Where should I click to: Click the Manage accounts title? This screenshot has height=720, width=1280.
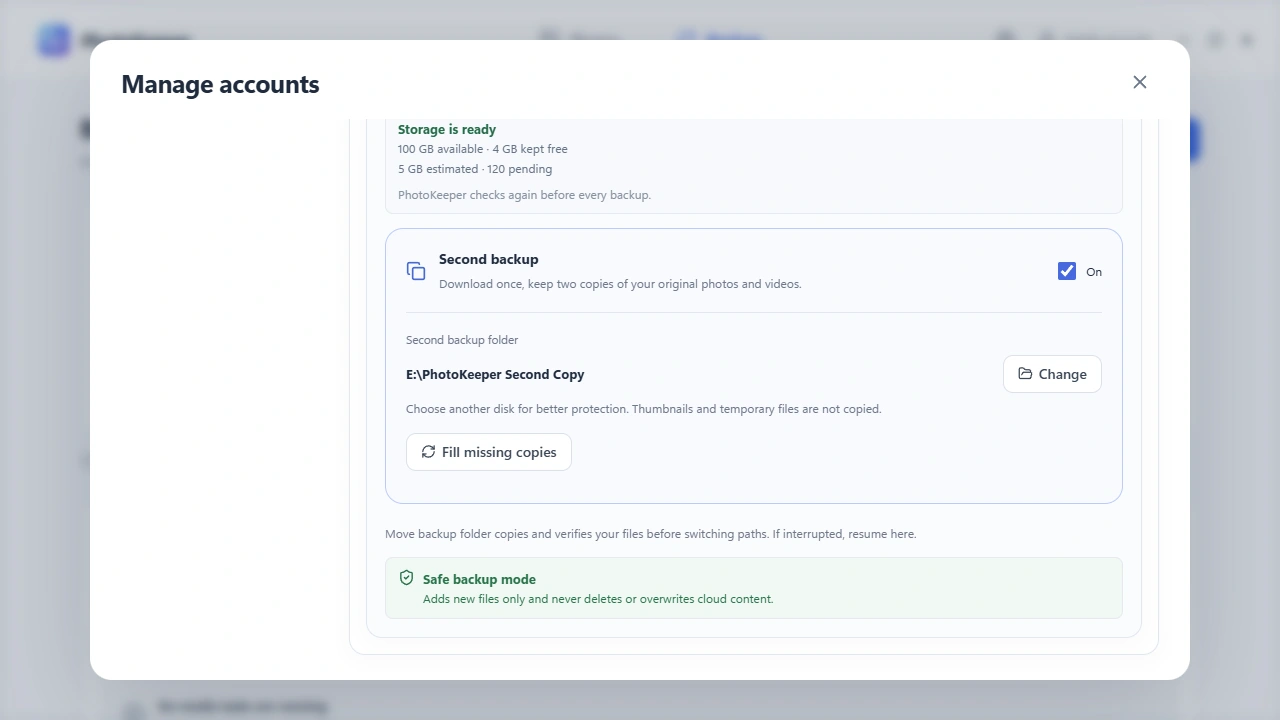(220, 84)
